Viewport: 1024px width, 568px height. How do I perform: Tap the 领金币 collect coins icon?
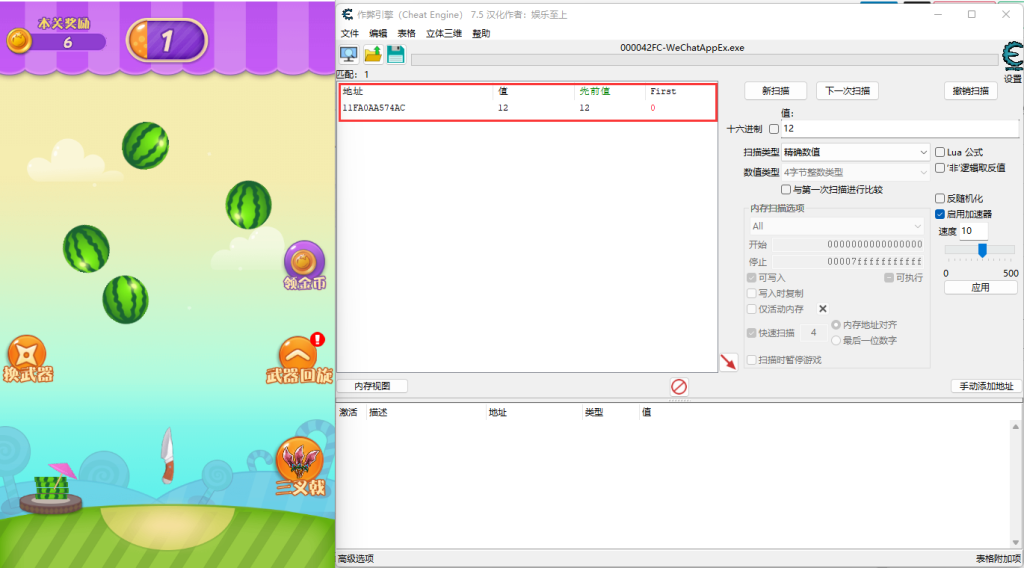click(304, 266)
